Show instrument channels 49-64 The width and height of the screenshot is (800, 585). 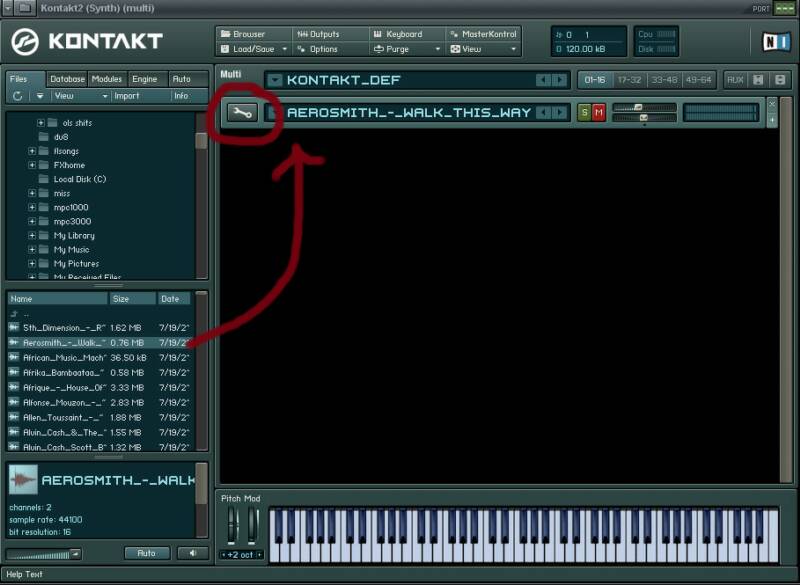(698, 80)
